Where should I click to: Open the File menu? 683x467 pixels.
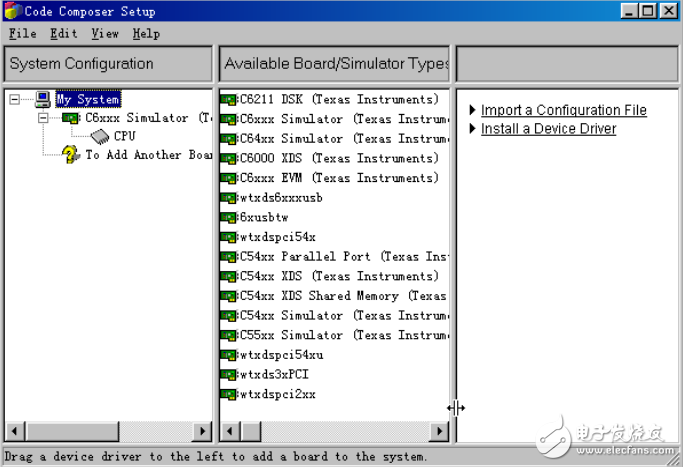click(22, 34)
